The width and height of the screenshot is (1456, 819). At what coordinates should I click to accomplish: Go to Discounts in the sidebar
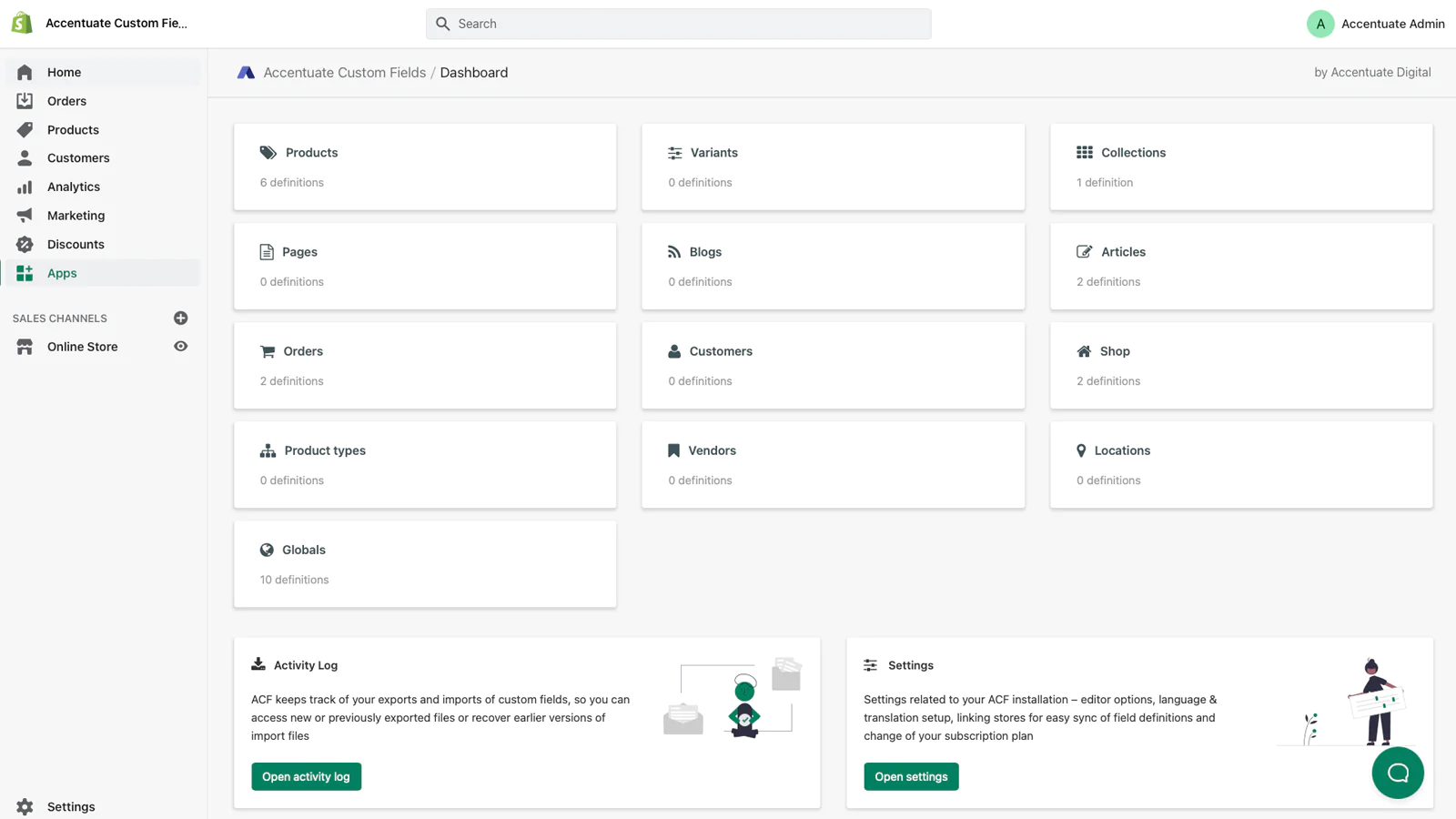click(76, 244)
